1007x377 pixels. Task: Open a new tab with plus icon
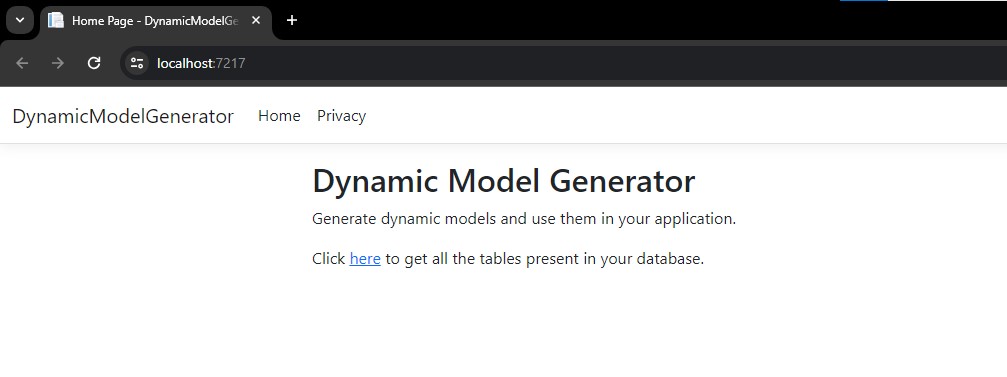pyautogui.click(x=292, y=21)
